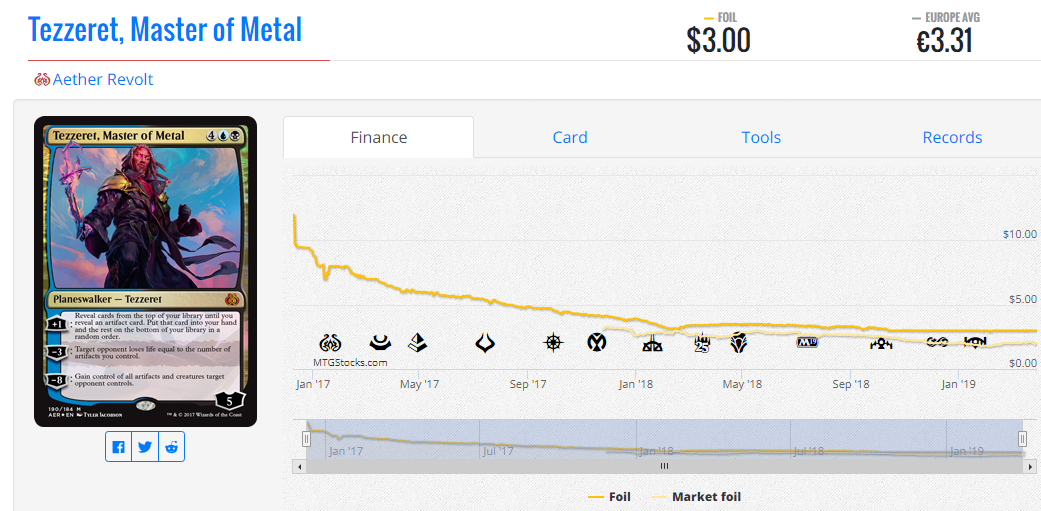Viewport: 1041px width, 511px height.
Task: Share card on Facebook
Action: pyautogui.click(x=118, y=447)
